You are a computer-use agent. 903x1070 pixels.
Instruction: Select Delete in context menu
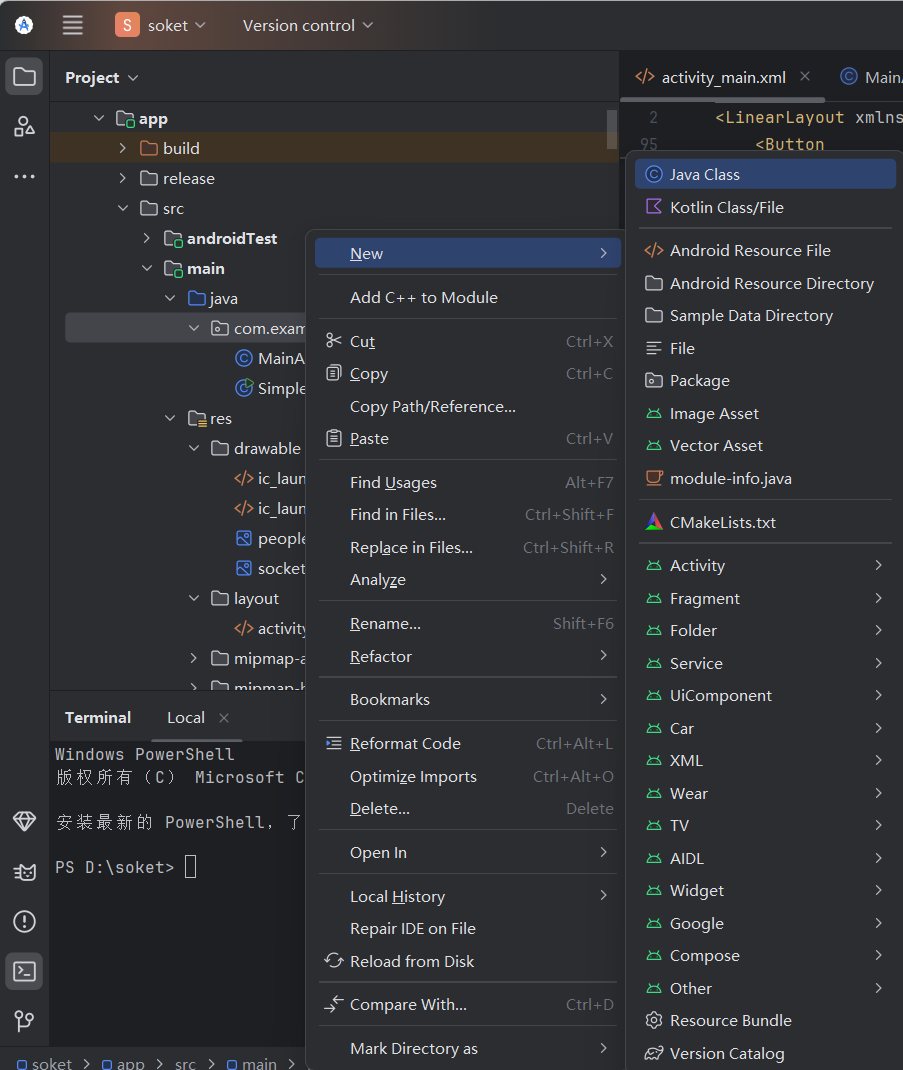click(x=468, y=809)
